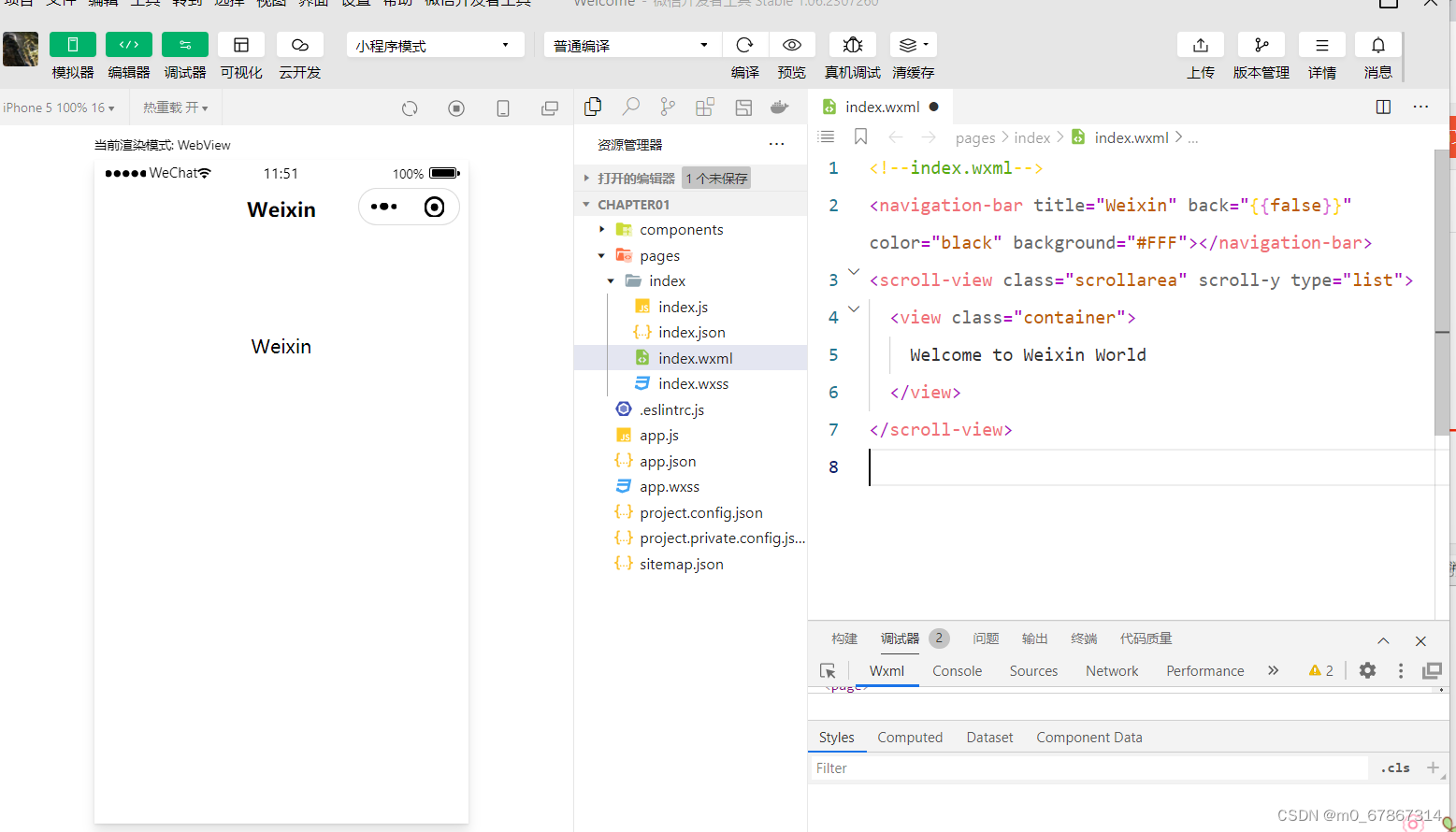Expand the components folder
This screenshot has width=1456, height=832.
click(x=690, y=229)
